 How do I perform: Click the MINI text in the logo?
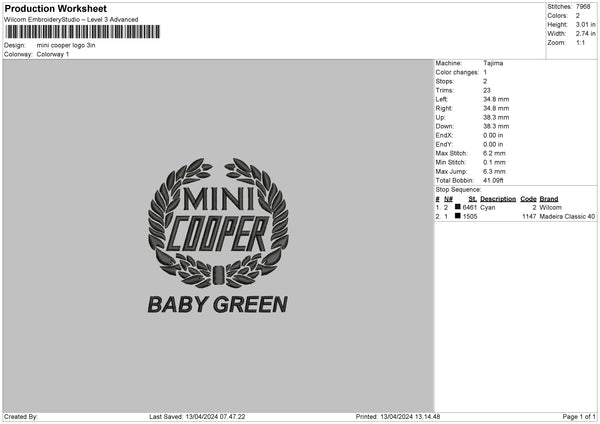pyautogui.click(x=218, y=199)
